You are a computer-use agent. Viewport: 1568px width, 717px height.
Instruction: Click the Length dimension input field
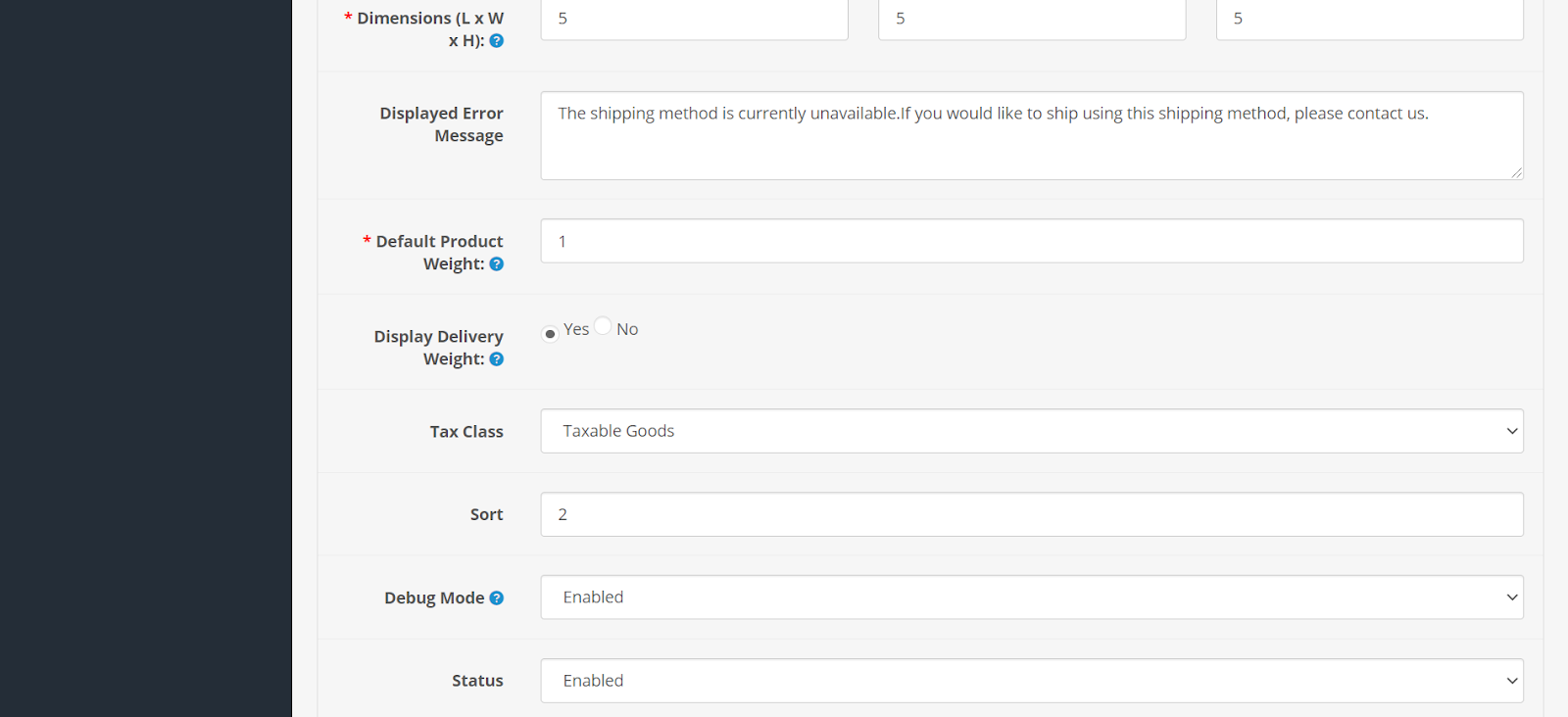click(x=694, y=19)
